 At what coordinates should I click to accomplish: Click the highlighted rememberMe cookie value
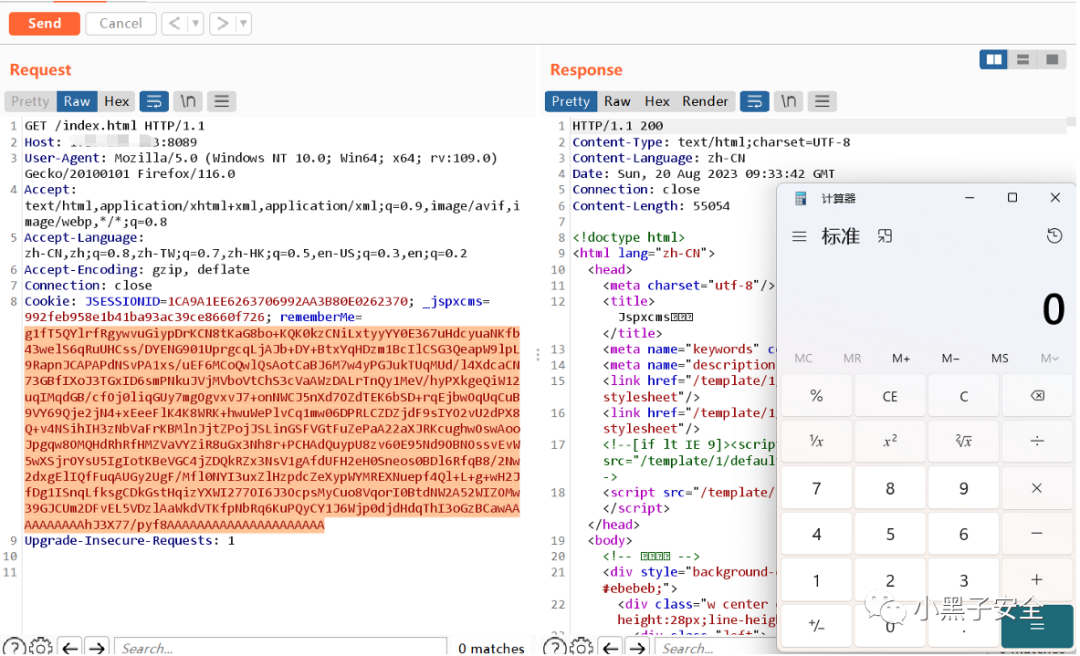272,429
